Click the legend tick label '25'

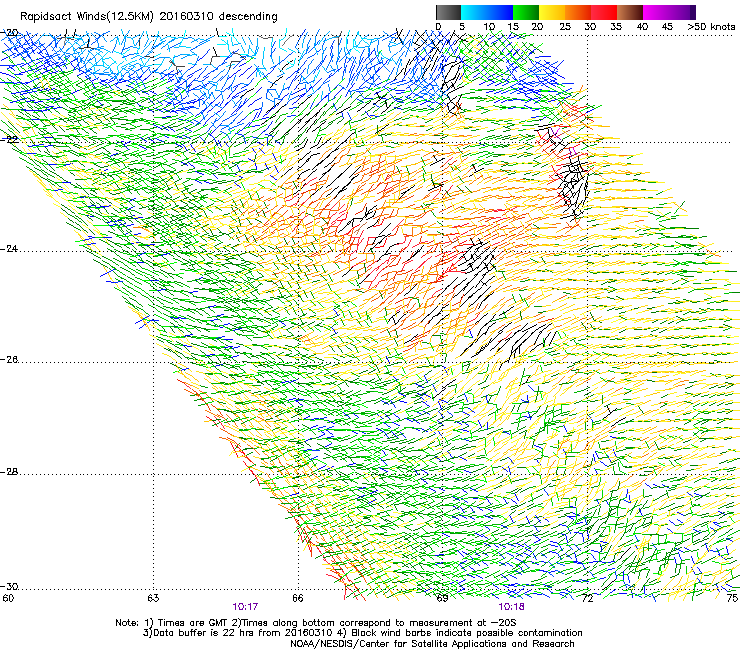click(x=565, y=27)
